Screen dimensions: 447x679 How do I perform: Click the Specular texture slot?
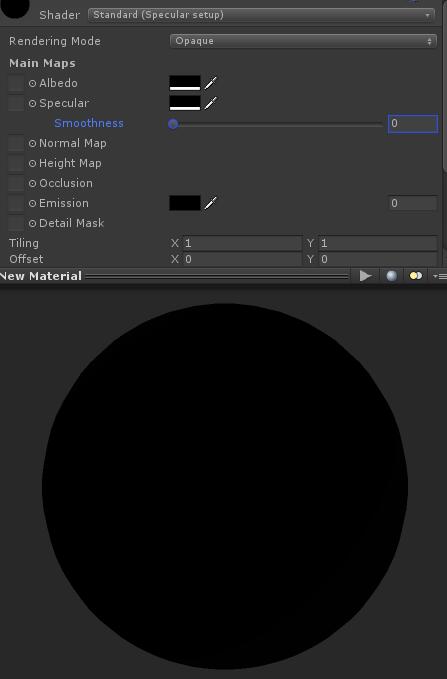(16, 103)
